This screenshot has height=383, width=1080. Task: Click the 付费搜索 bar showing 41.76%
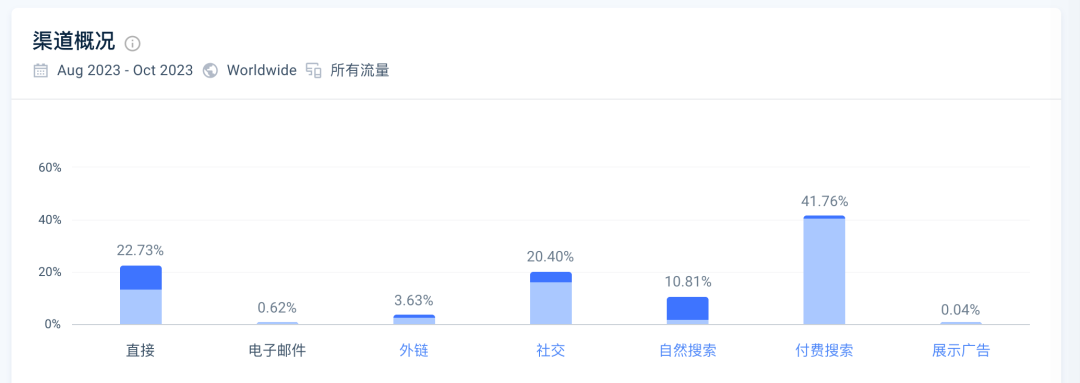pos(824,270)
